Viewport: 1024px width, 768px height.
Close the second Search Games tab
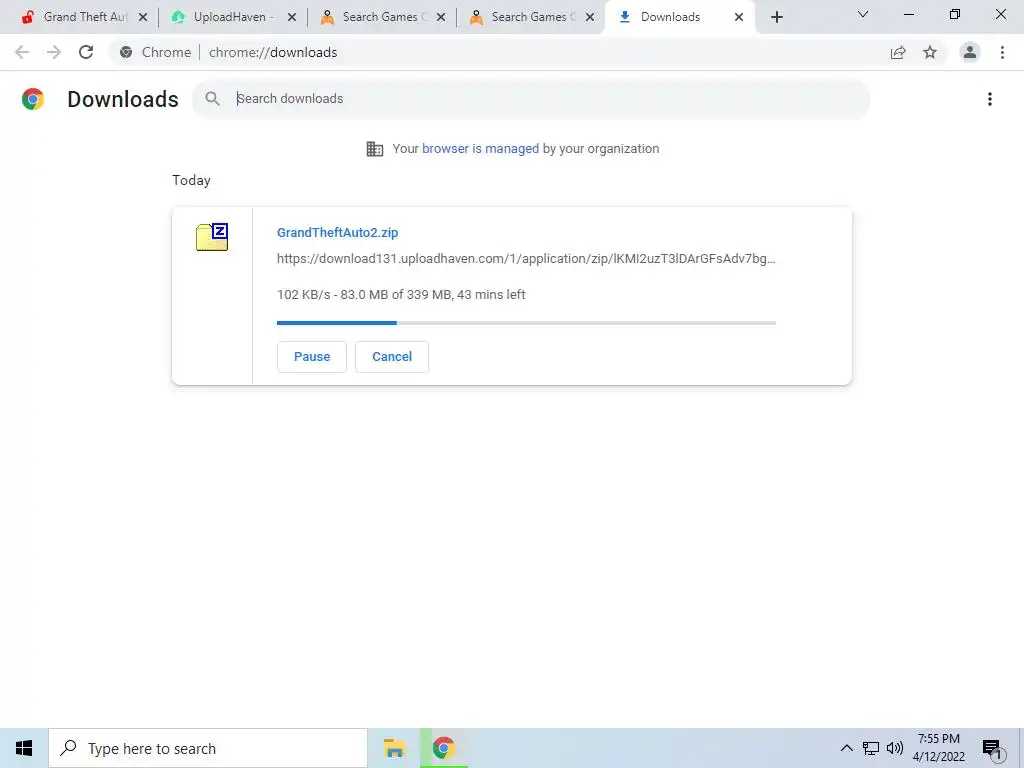[x=590, y=17]
